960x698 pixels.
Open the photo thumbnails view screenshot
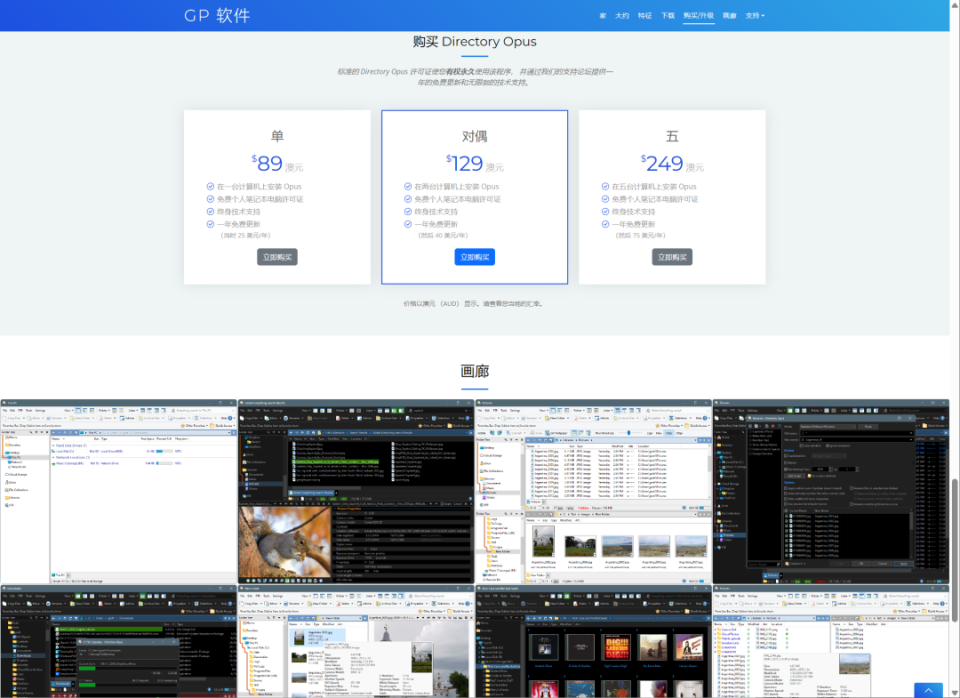click(593, 492)
